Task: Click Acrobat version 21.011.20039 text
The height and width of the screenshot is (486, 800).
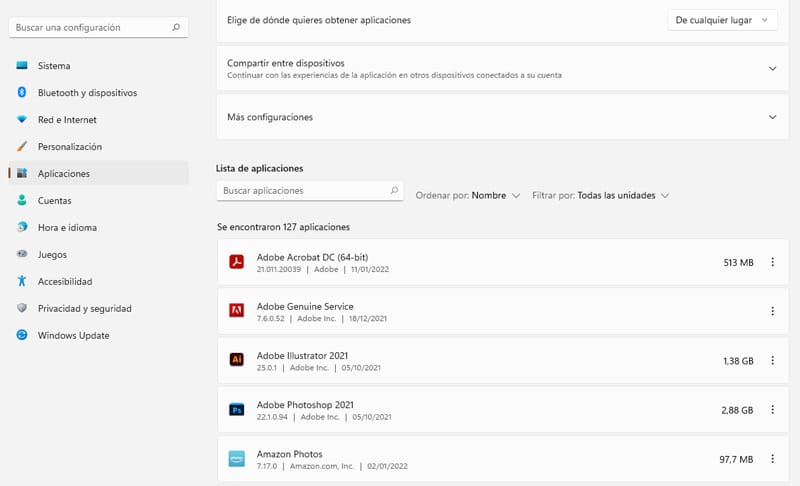Action: pyautogui.click(x=279, y=269)
